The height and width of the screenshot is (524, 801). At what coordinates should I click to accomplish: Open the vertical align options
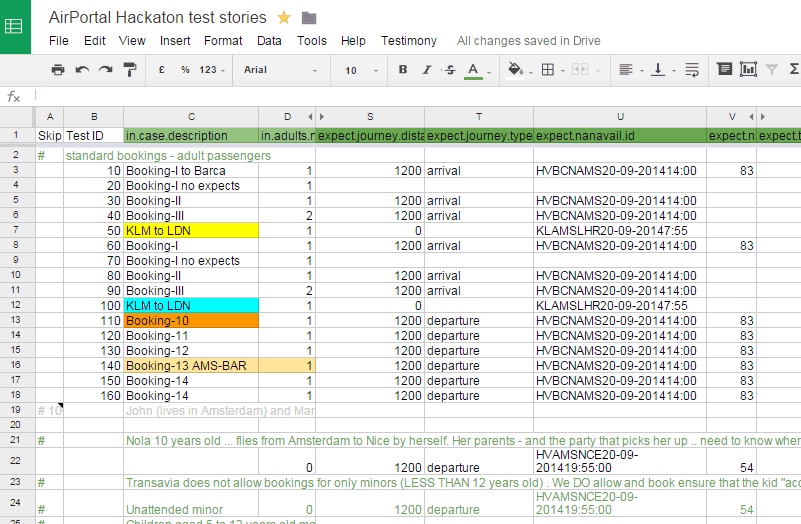[x=658, y=69]
